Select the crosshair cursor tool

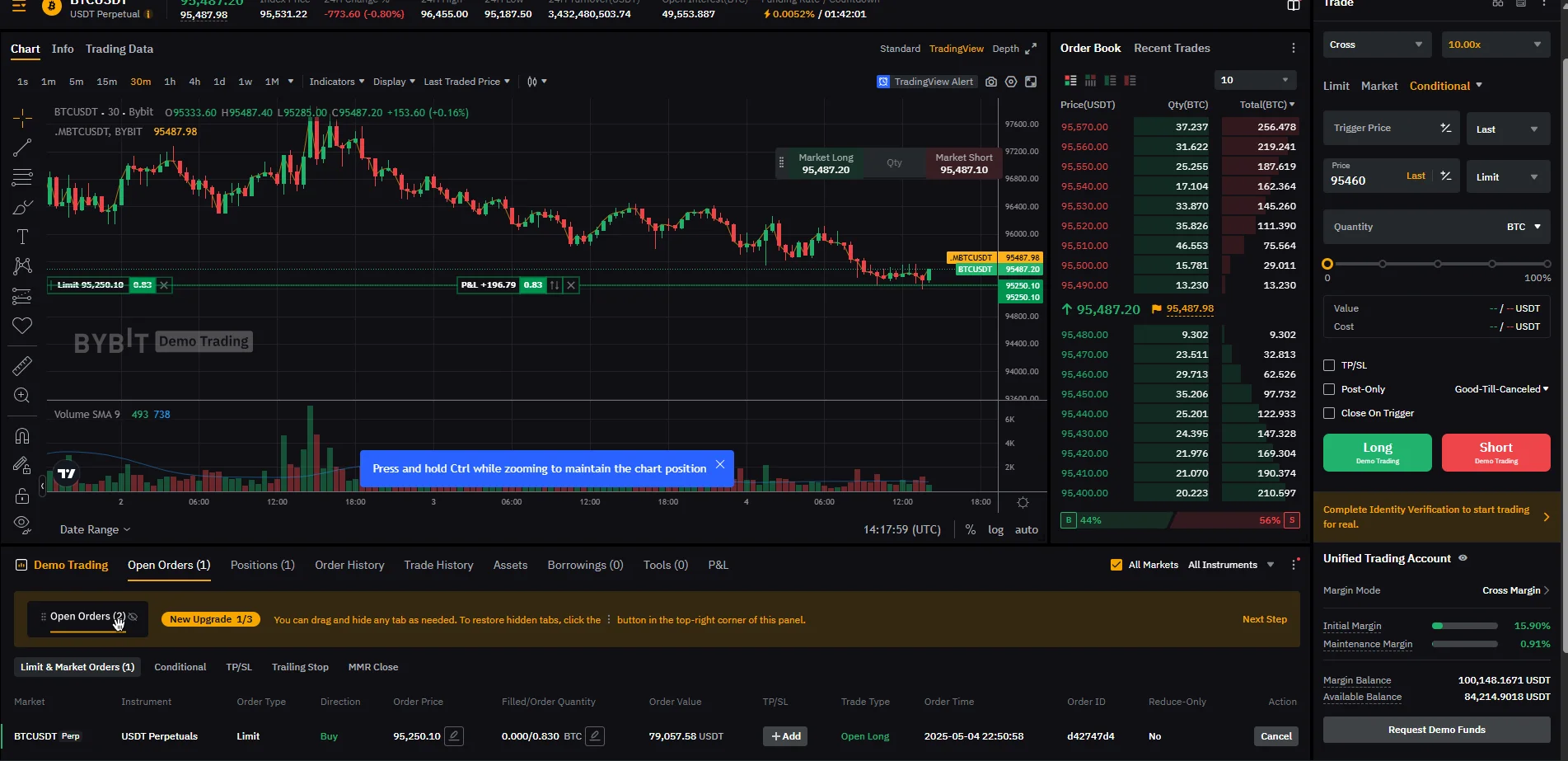22,118
